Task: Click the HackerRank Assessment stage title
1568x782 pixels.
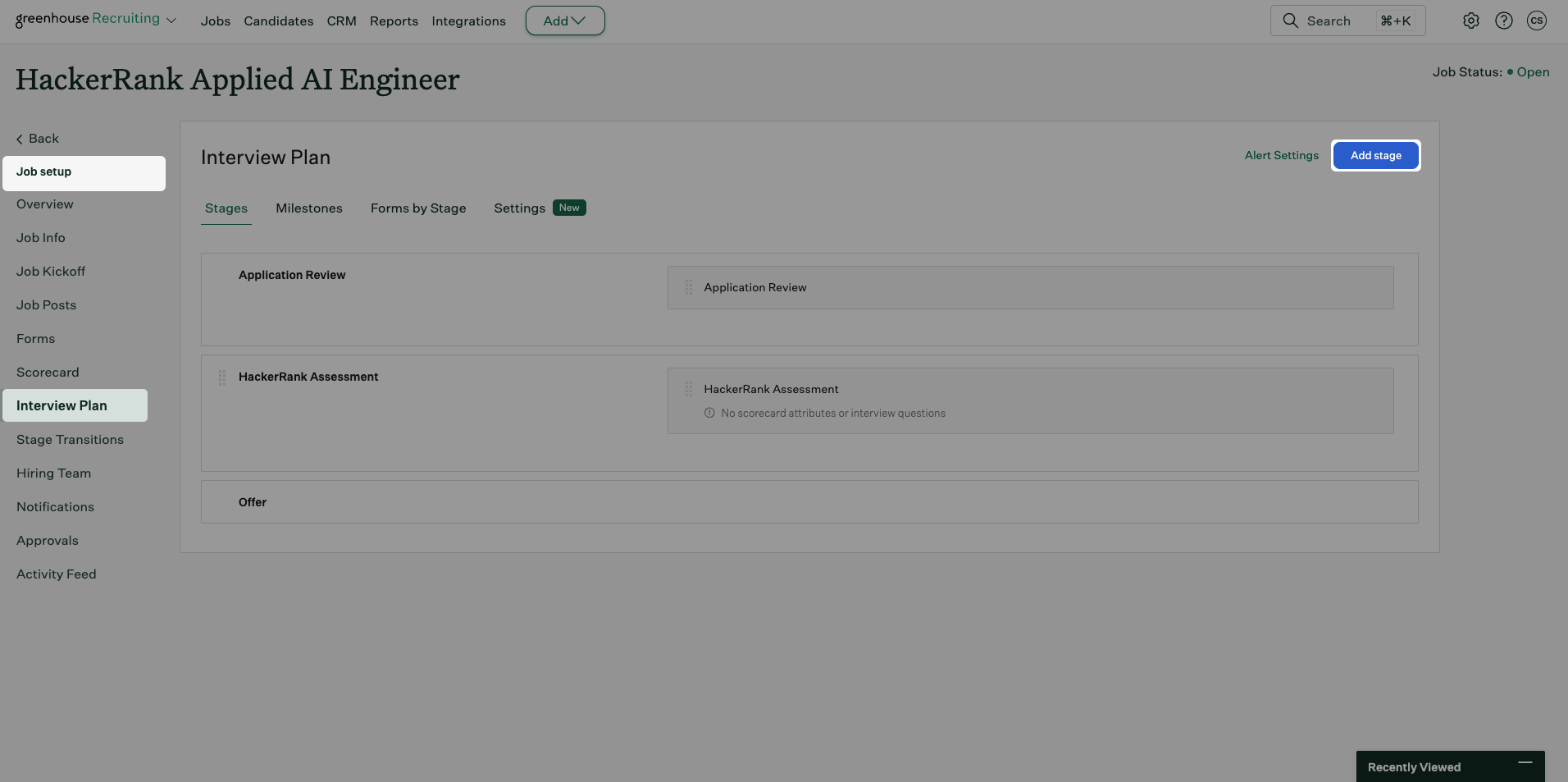Action: 308,377
